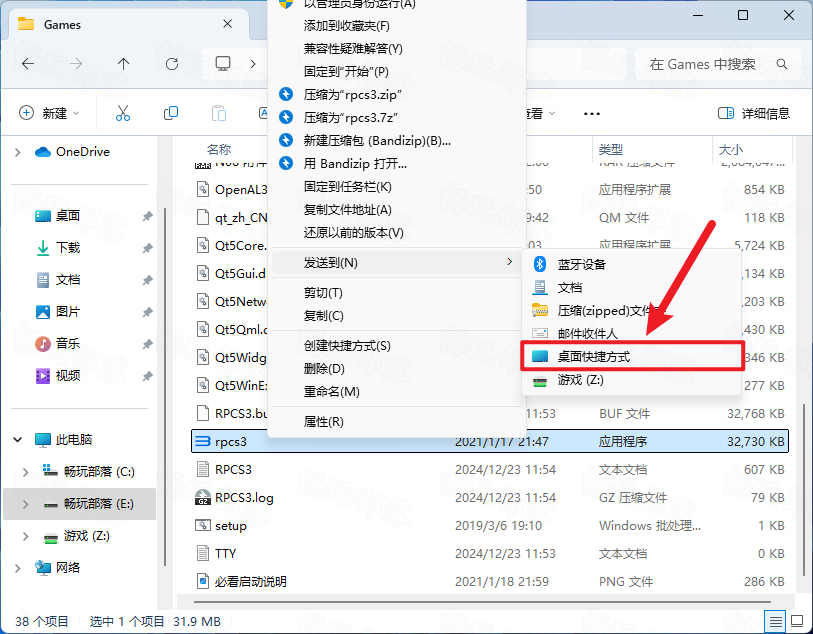This screenshot has height=634, width=813.
Task: Select 用 Bandizip 打开... menu entry
Action: tap(397, 164)
